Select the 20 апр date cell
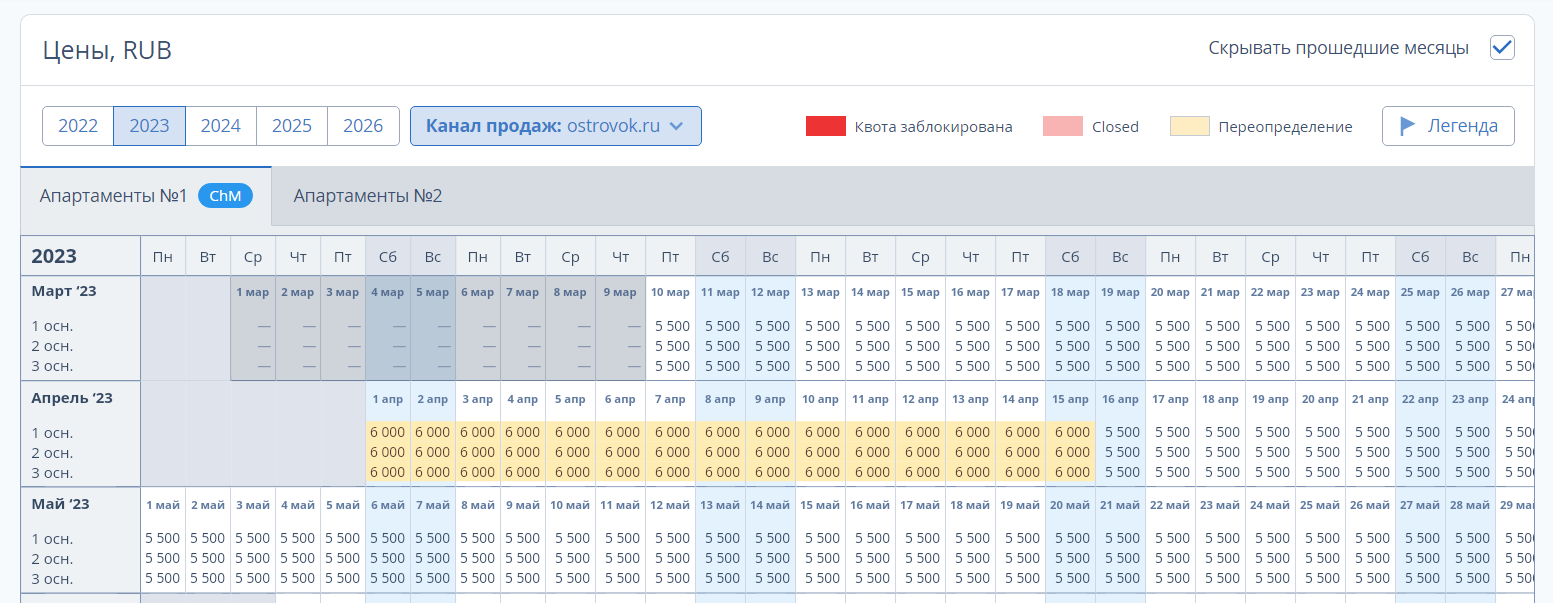Viewport: 1553px width, 603px height. pyautogui.click(x=1321, y=398)
